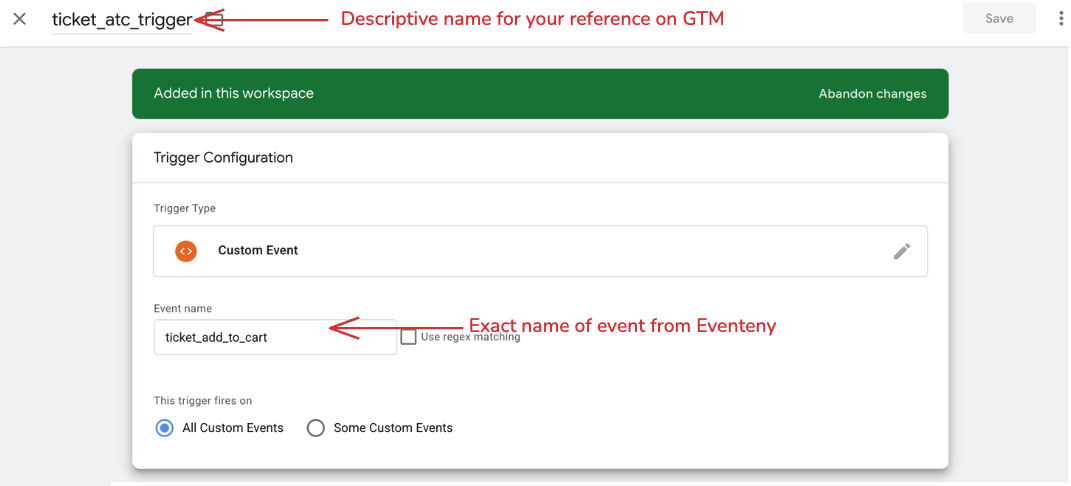Click the orange Custom Event code icon
This screenshot has width=1071, height=486.
click(185, 251)
